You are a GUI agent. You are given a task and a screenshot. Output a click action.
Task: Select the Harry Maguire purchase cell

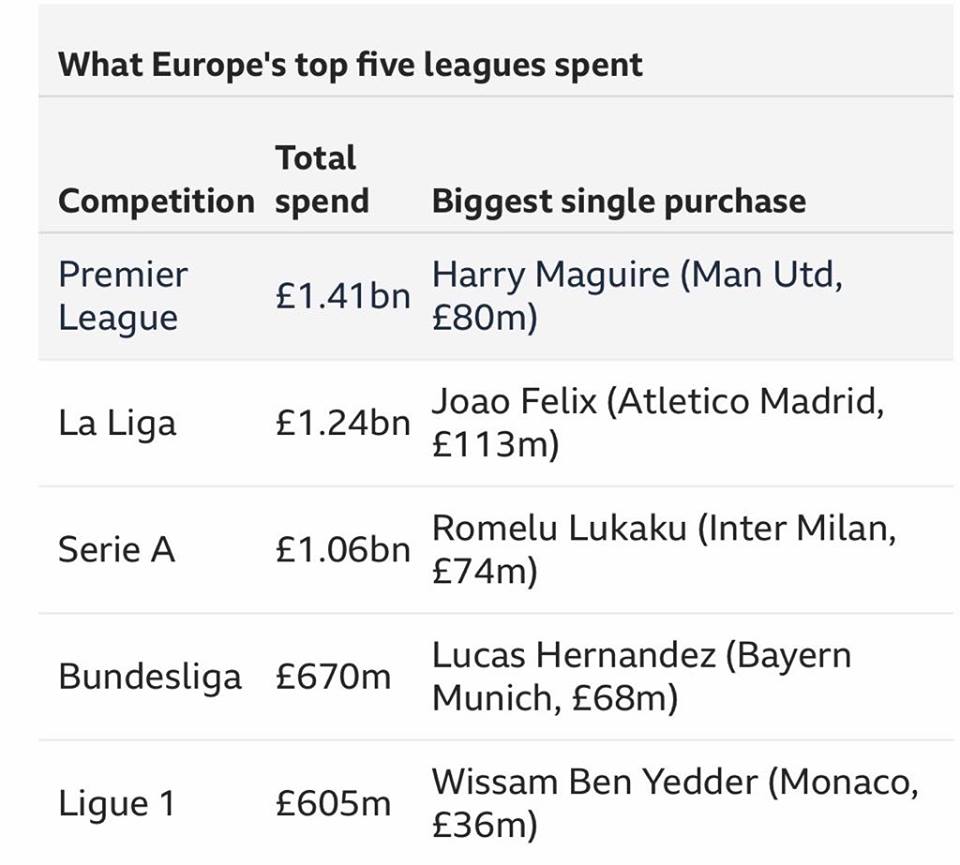(x=637, y=296)
